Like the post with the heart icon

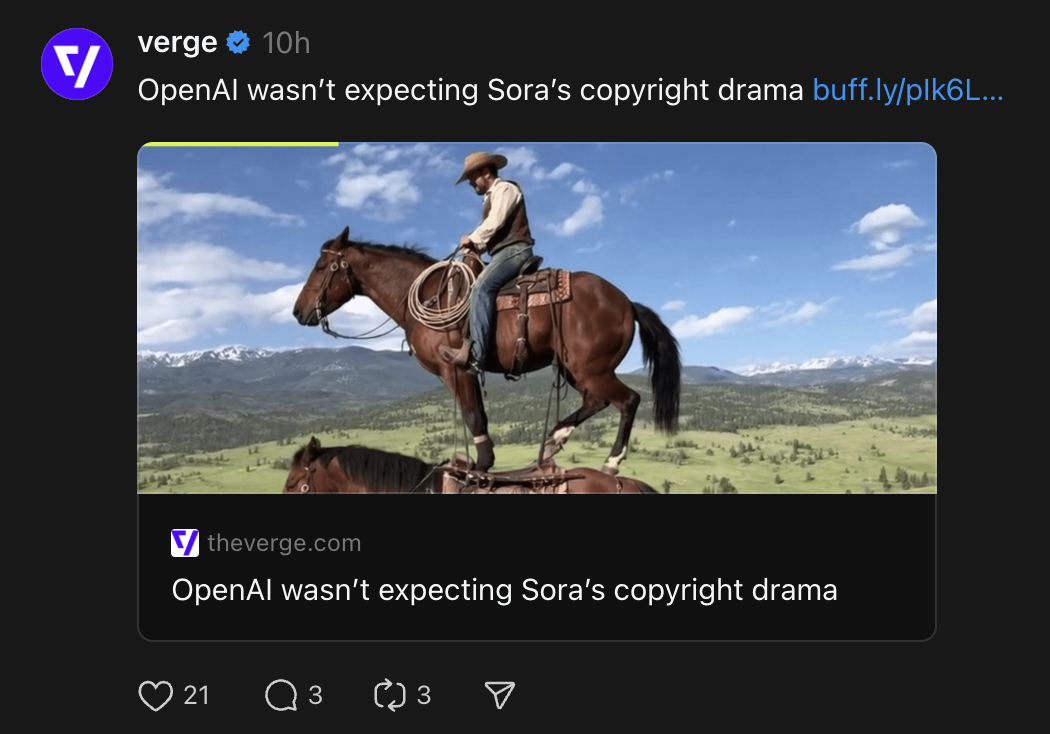tap(155, 695)
